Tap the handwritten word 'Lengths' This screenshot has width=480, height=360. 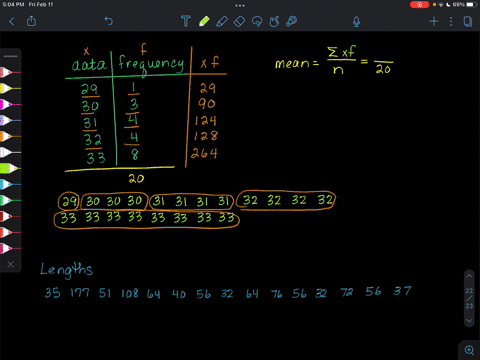pos(66,270)
